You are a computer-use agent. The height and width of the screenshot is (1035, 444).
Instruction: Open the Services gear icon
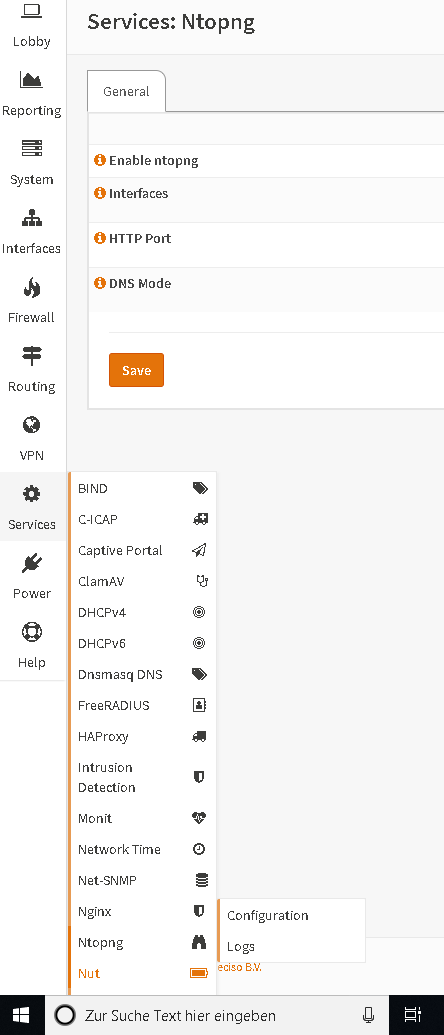coord(32,494)
